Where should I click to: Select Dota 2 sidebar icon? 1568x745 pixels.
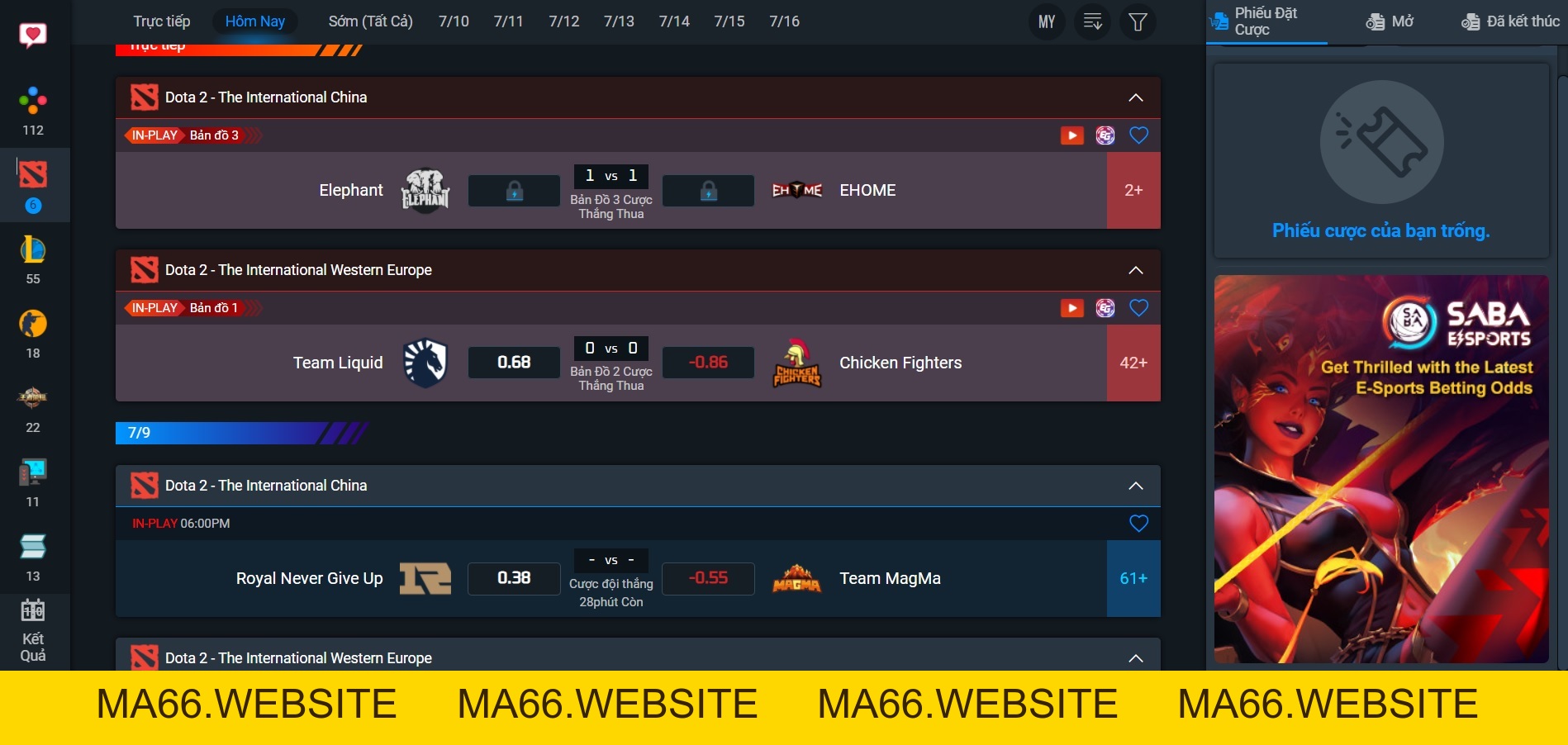point(33,174)
